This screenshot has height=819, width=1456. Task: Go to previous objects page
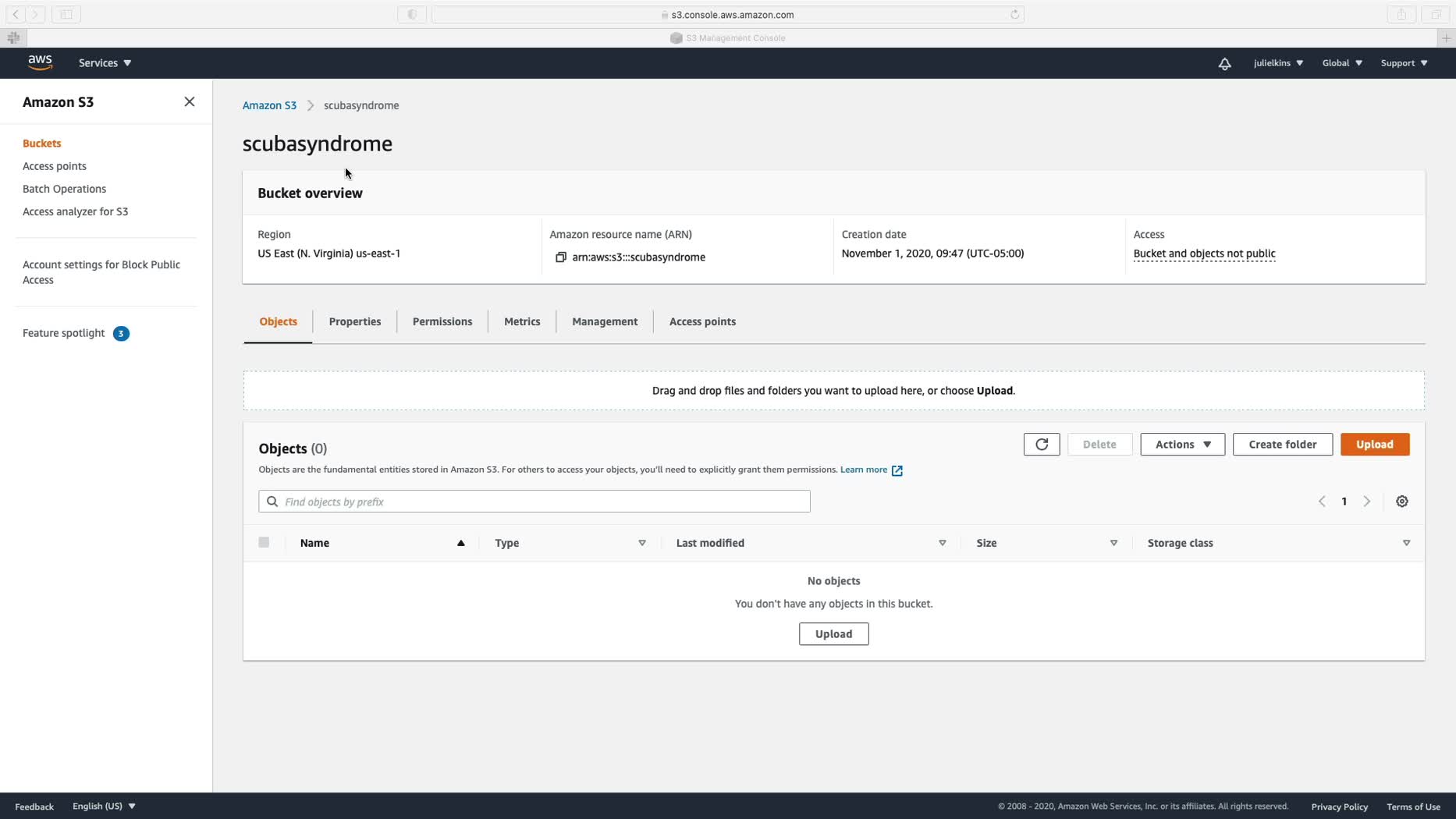point(1322,502)
